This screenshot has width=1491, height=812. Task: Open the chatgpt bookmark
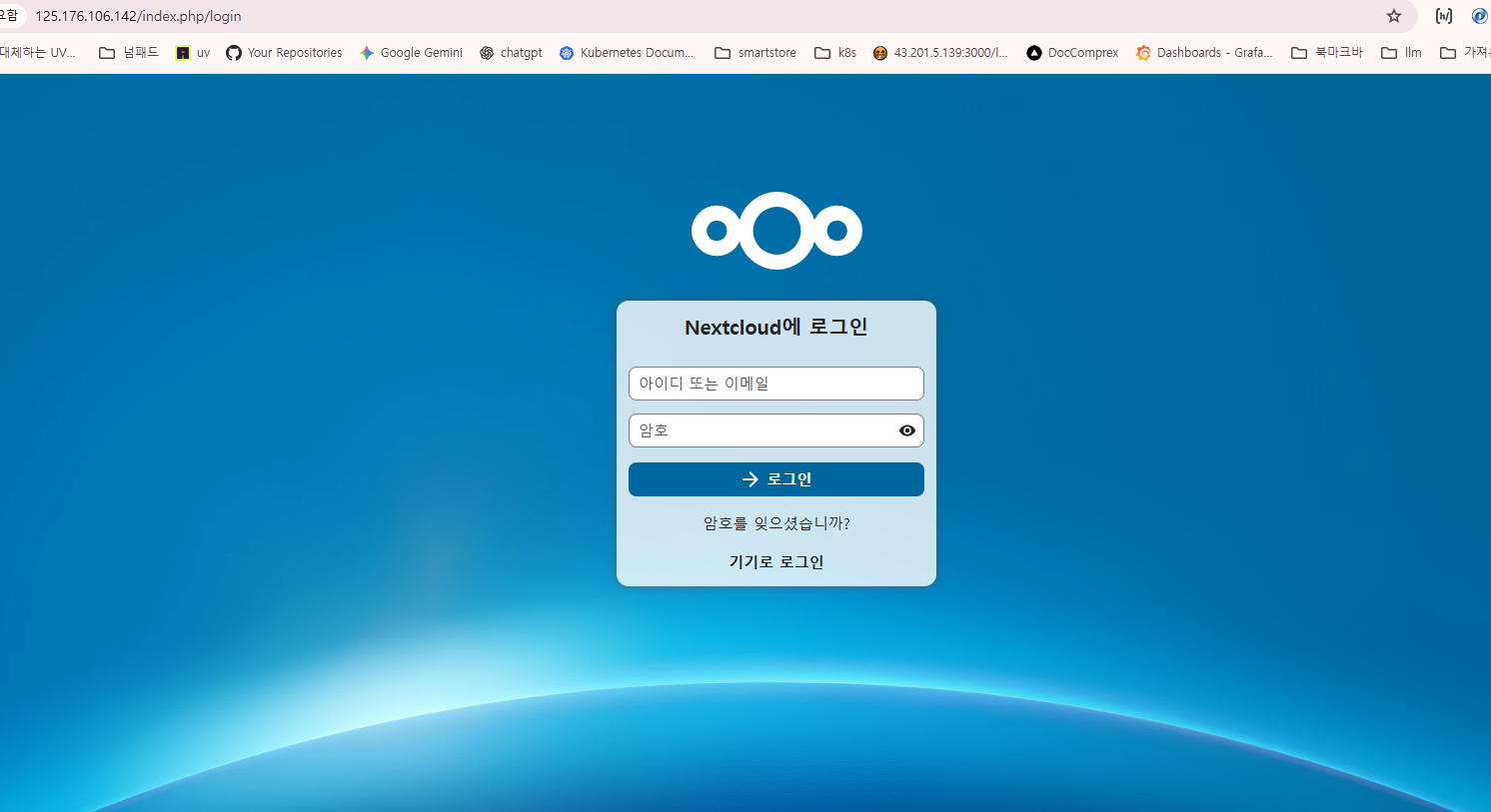(511, 53)
